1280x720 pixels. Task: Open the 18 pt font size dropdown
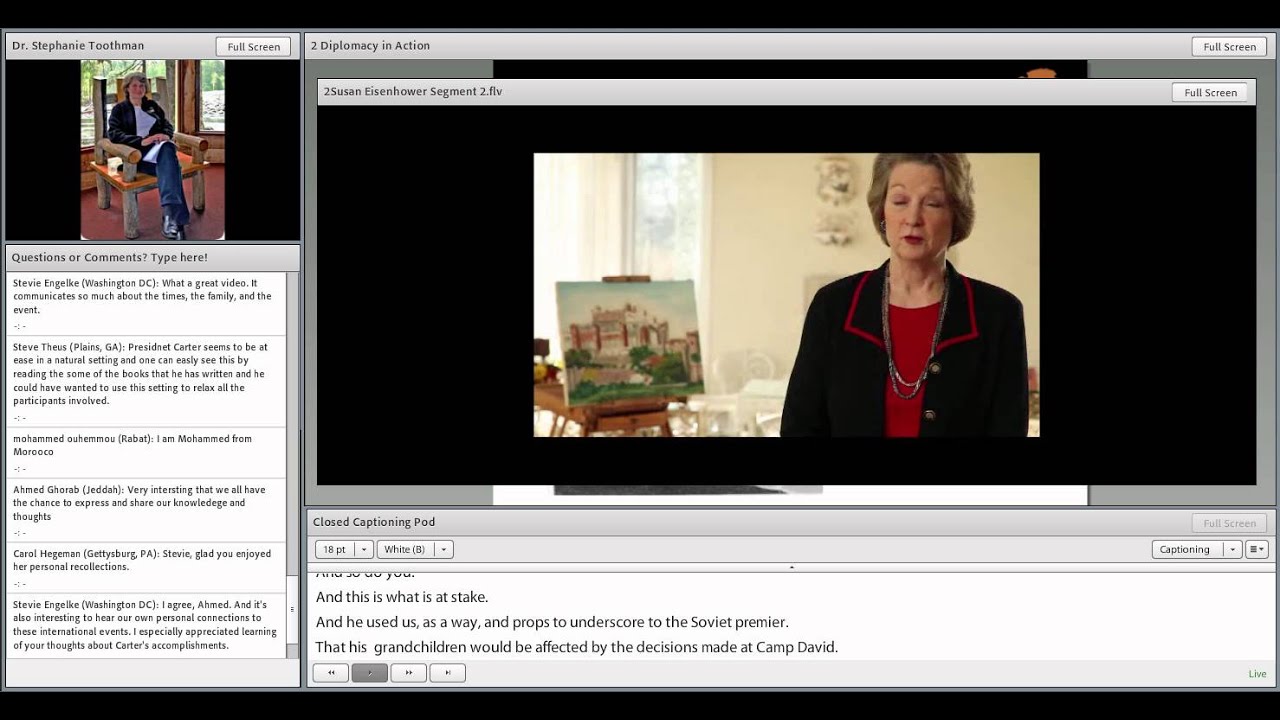(x=344, y=549)
